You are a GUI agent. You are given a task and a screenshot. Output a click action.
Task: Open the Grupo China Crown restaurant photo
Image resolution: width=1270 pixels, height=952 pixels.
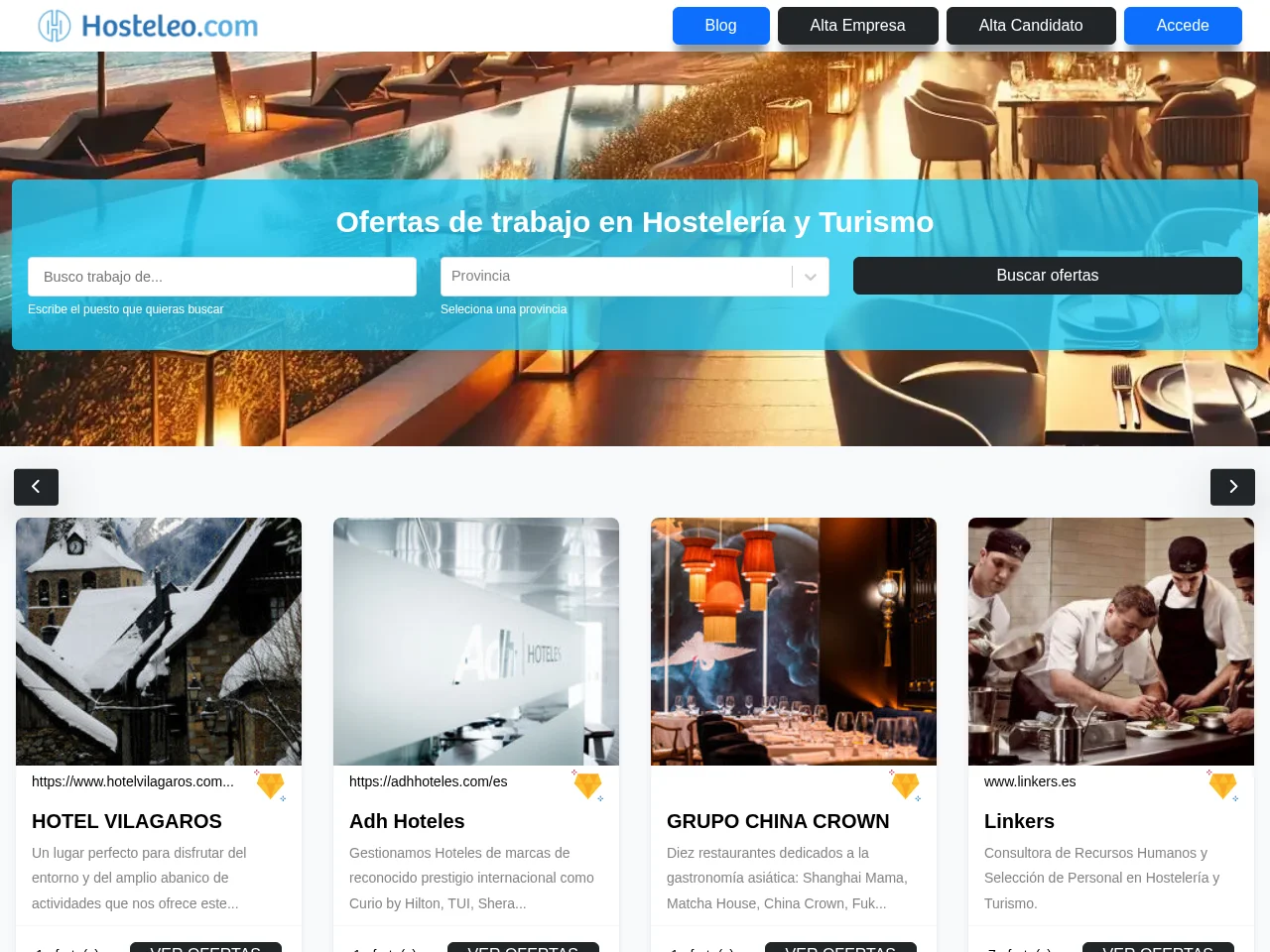coord(794,642)
